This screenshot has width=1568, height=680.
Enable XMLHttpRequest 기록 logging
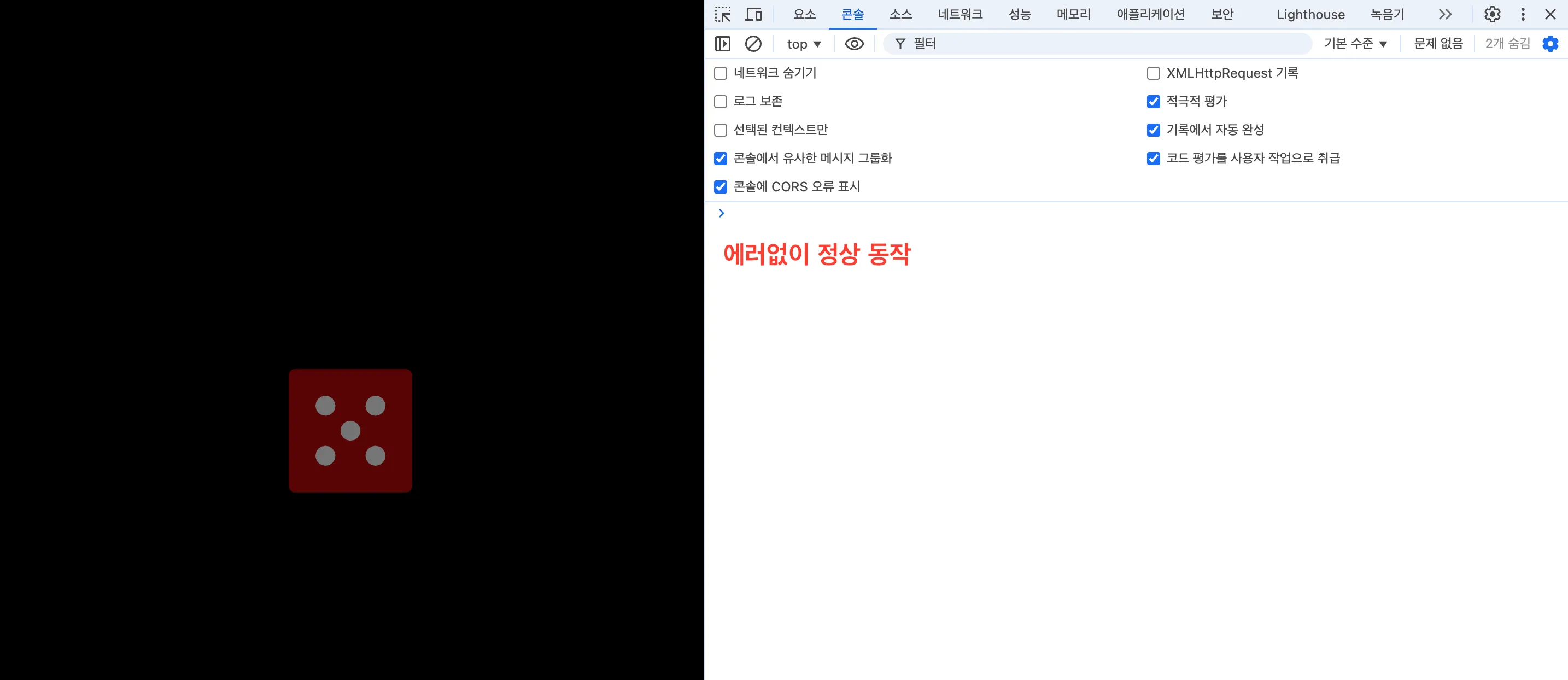pos(1153,73)
